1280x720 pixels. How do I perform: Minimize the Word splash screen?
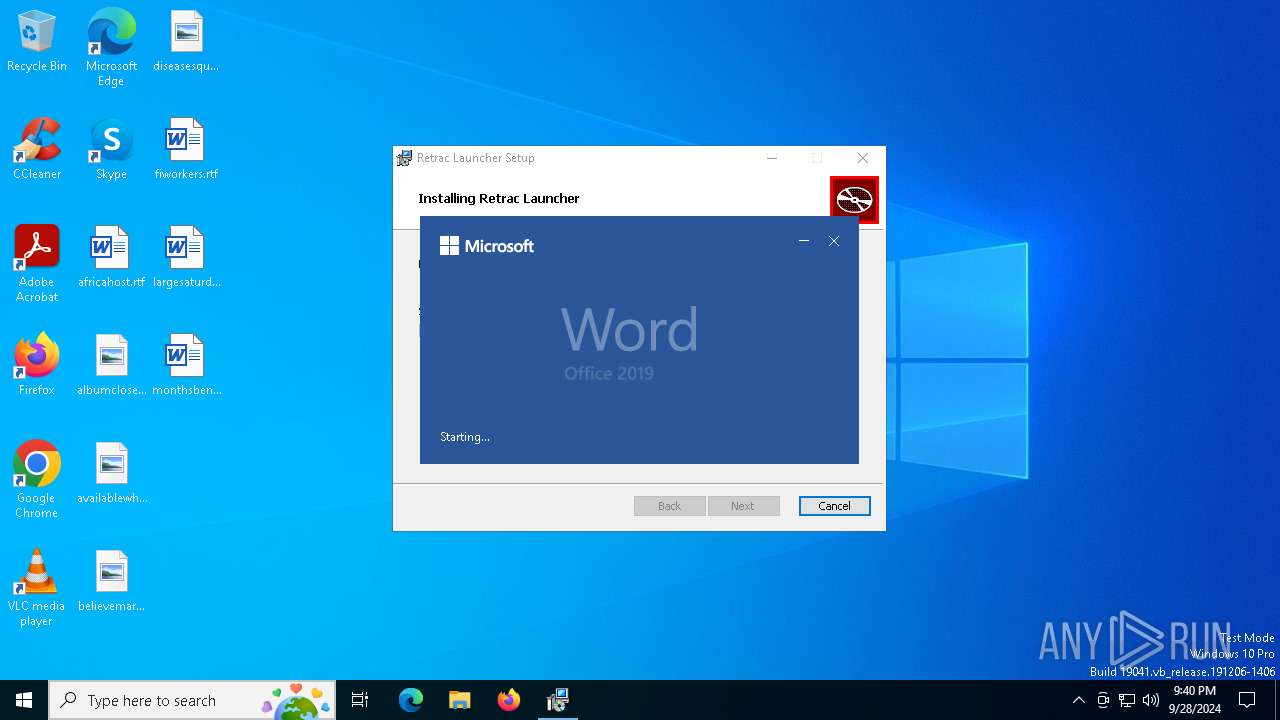click(x=804, y=241)
